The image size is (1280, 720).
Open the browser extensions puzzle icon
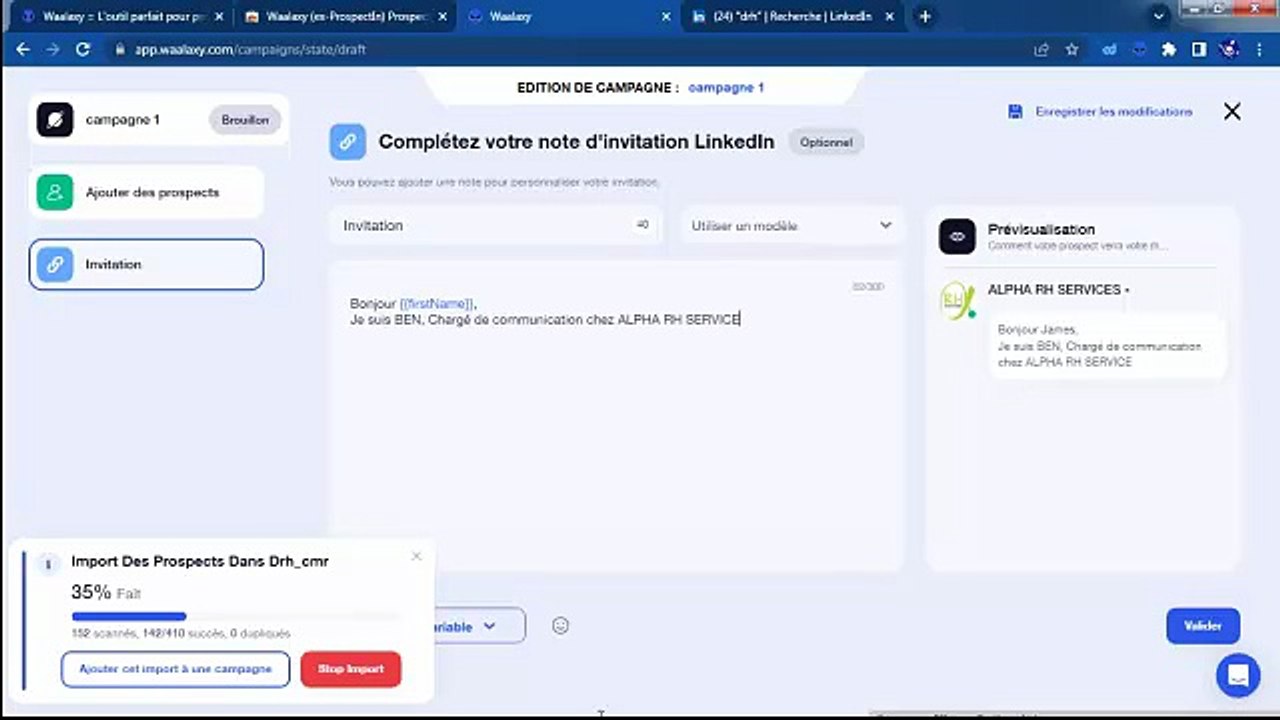pyautogui.click(x=1168, y=49)
